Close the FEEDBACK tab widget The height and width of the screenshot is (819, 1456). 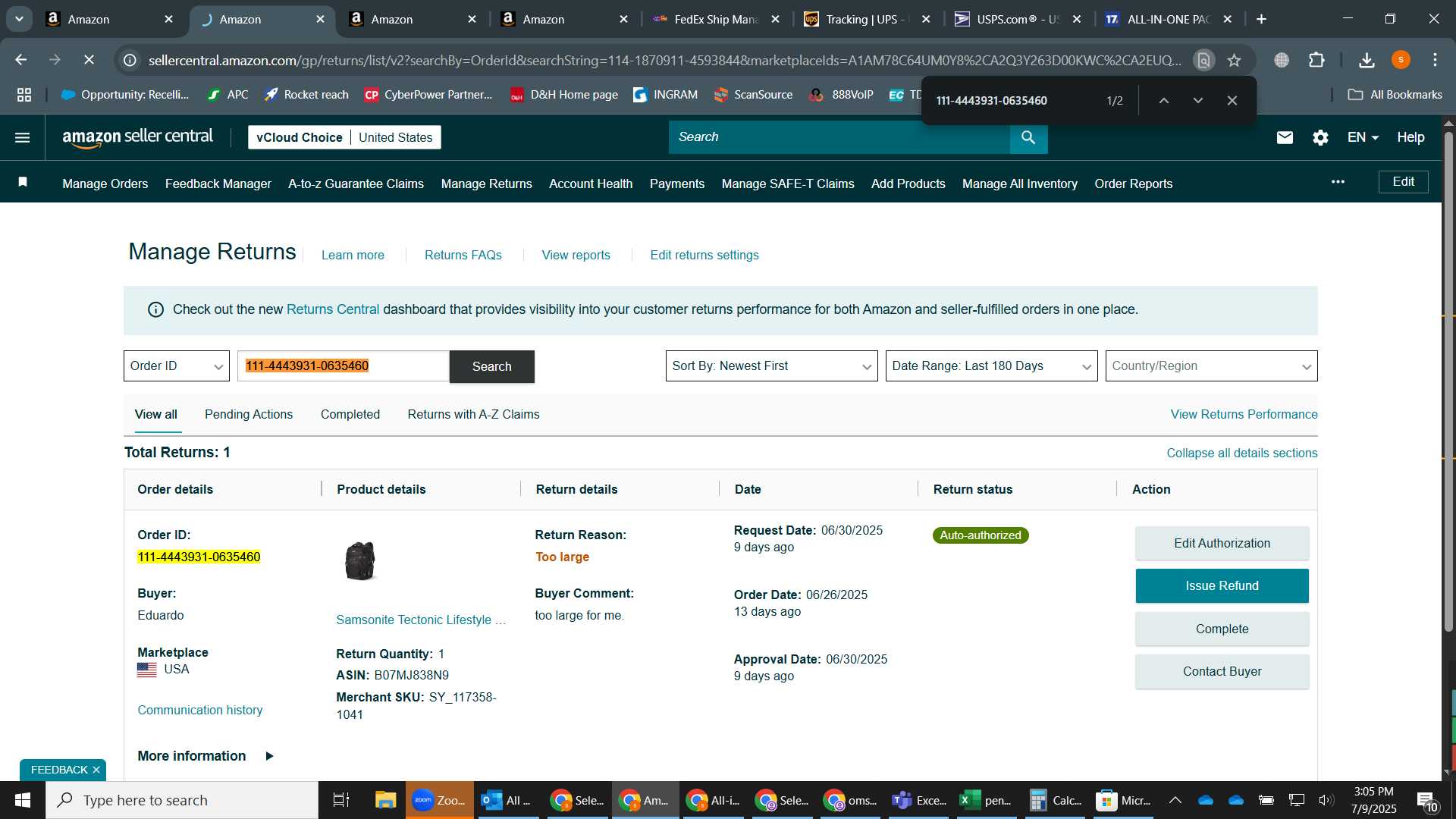pyautogui.click(x=96, y=770)
